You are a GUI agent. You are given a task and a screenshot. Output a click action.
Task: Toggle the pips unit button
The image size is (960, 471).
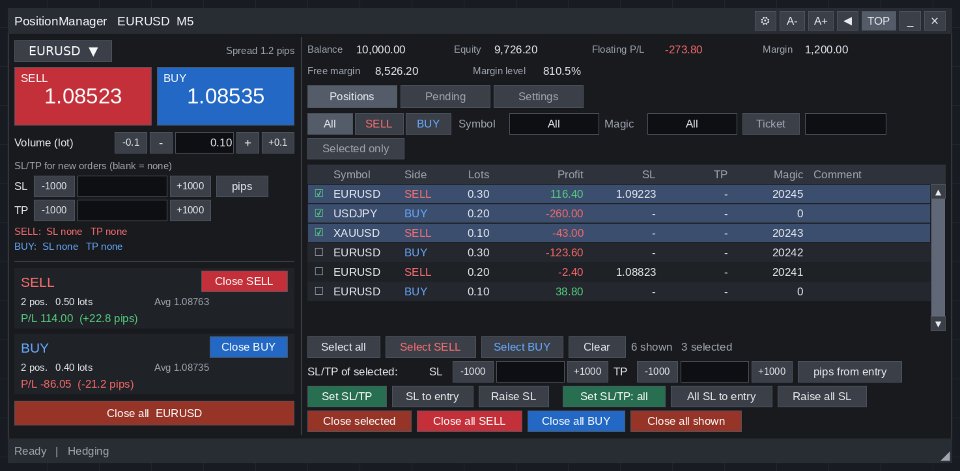pos(242,186)
